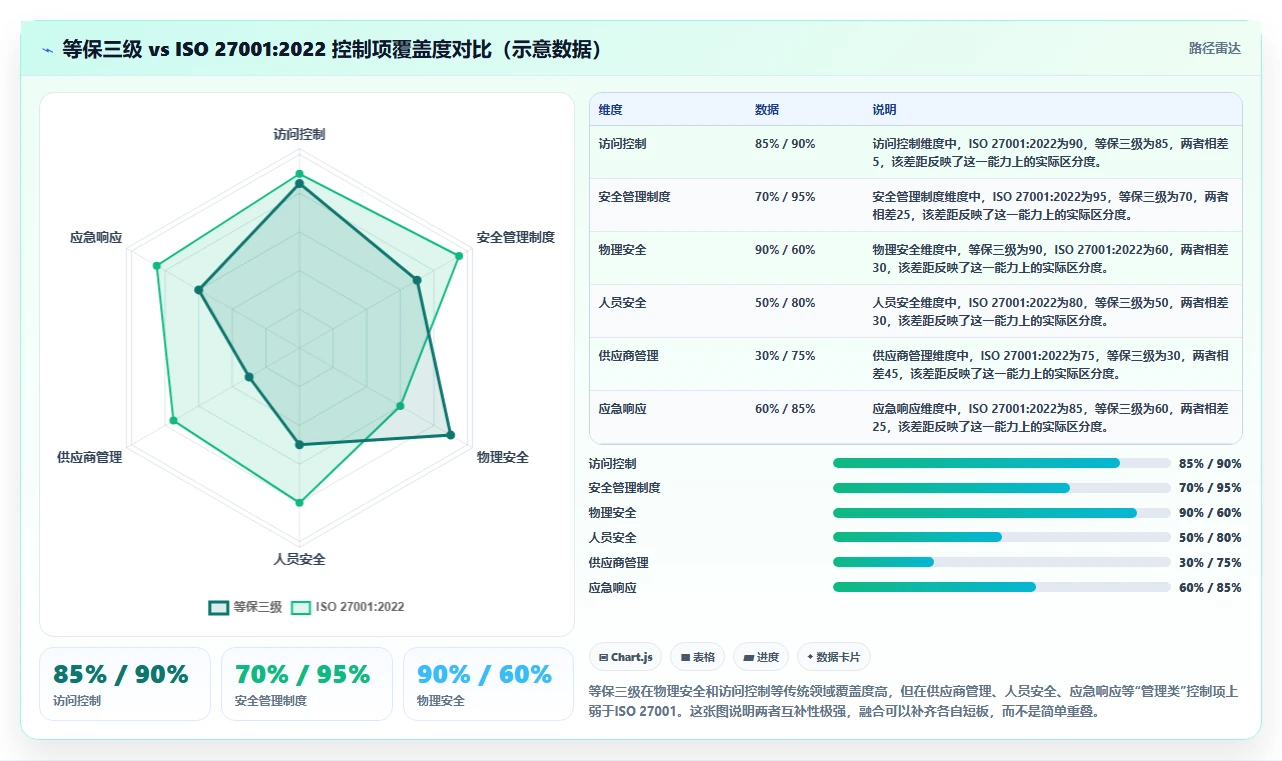
Task: Click the 访问控制 progress bar
Action: tap(1001, 463)
